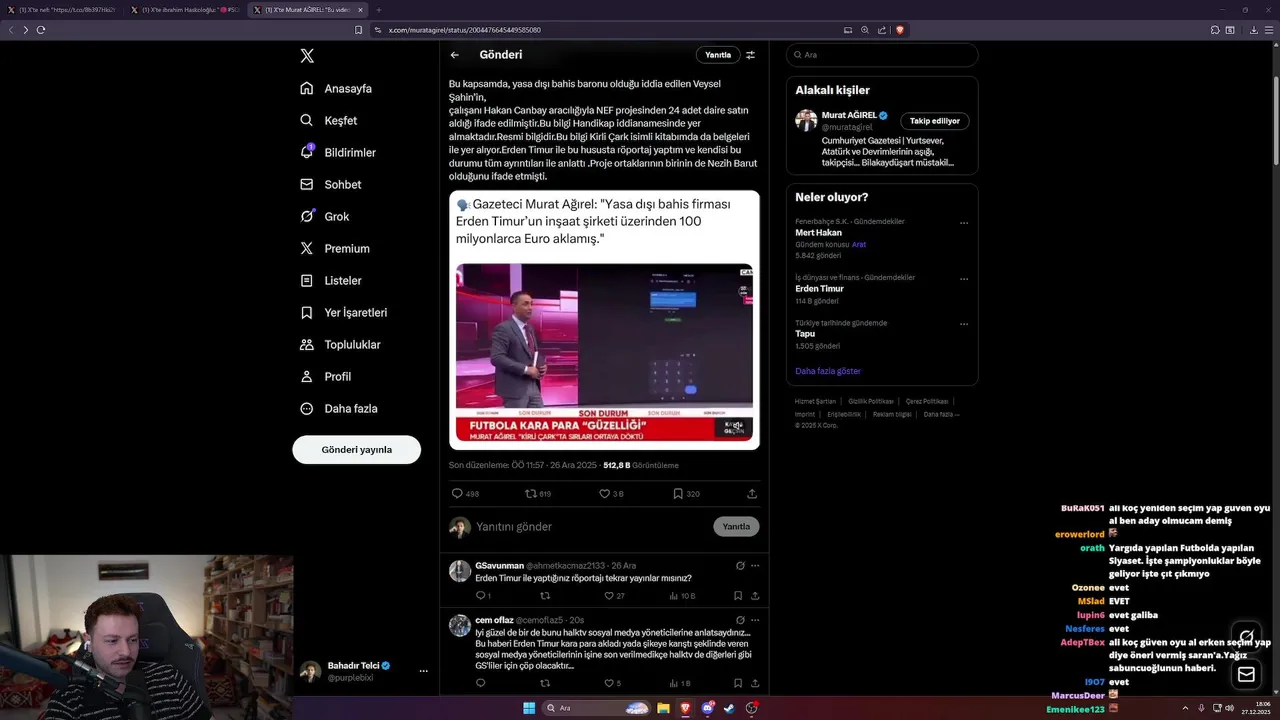
Task: Open Yer İşaretleri bookmarks
Action: tap(343, 312)
